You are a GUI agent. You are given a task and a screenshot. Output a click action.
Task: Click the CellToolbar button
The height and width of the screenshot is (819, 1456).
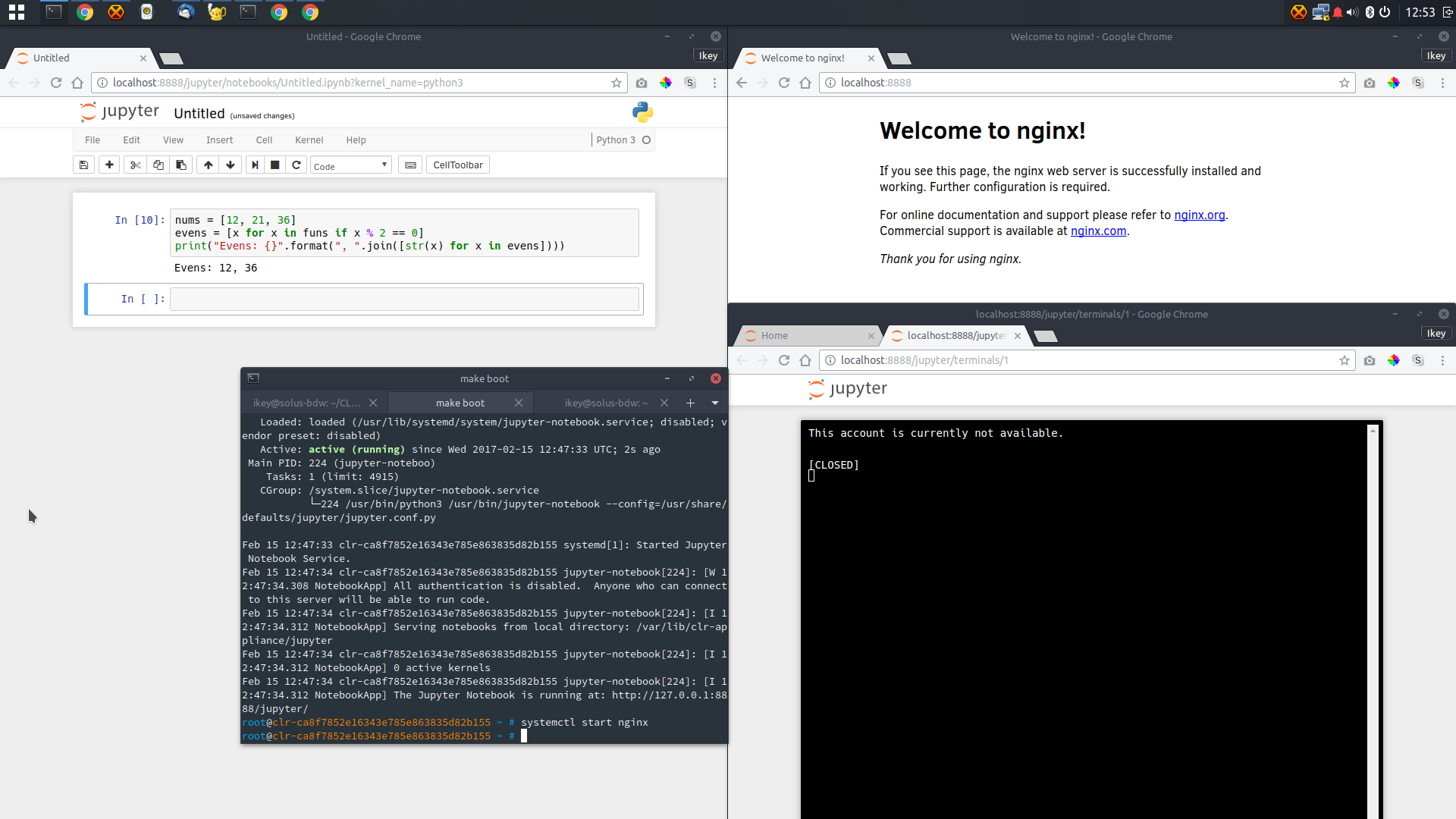pos(458,165)
